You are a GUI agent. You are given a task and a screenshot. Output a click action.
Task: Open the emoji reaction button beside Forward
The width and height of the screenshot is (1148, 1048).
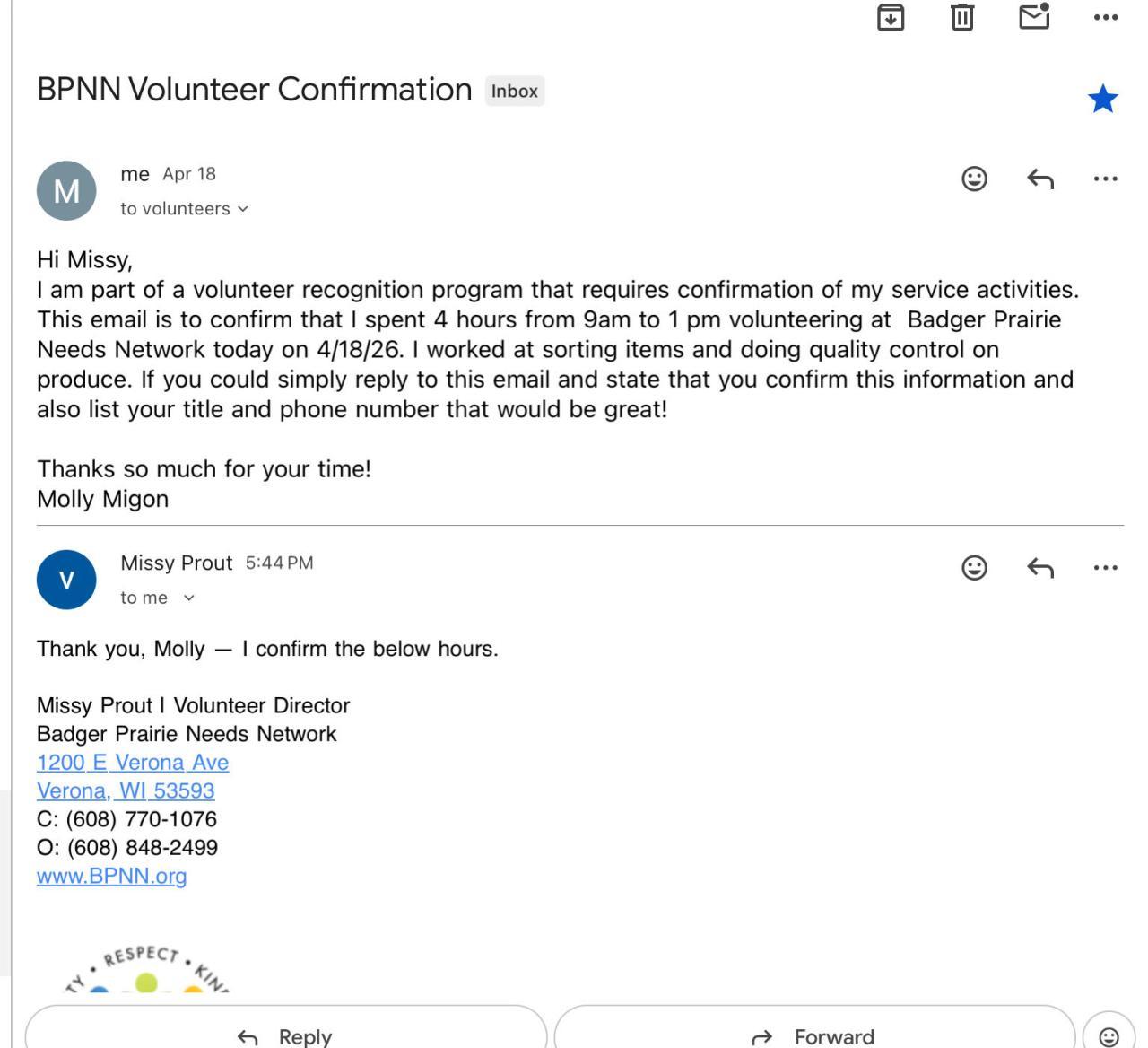1109,1035
